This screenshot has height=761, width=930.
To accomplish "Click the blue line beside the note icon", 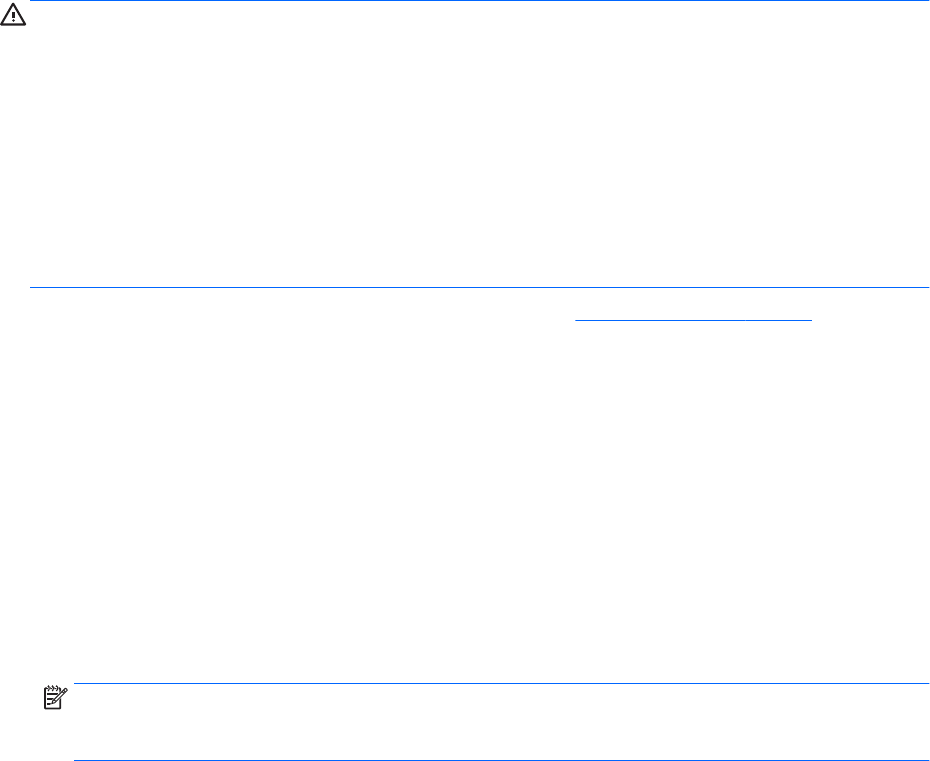I will pos(500,684).
